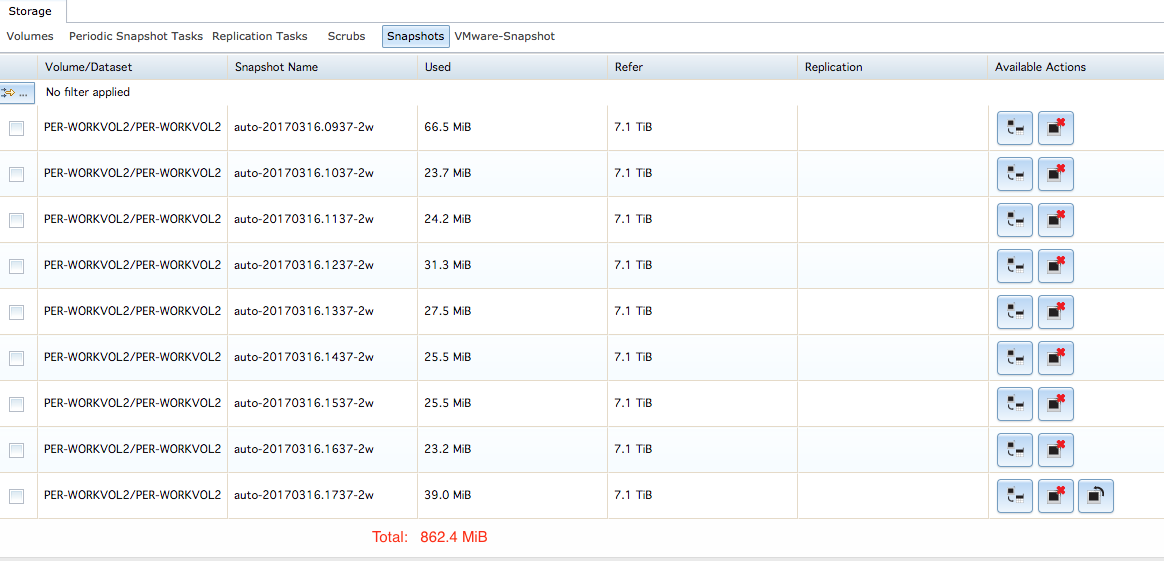
Task: Clone snapshot auto-20170316.1437-2w
Action: (x=1015, y=358)
